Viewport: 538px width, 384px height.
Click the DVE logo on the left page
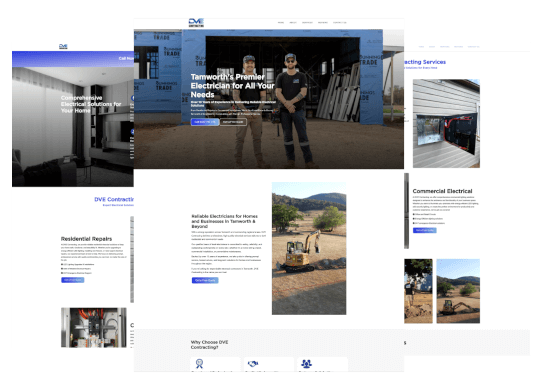(x=63, y=46)
